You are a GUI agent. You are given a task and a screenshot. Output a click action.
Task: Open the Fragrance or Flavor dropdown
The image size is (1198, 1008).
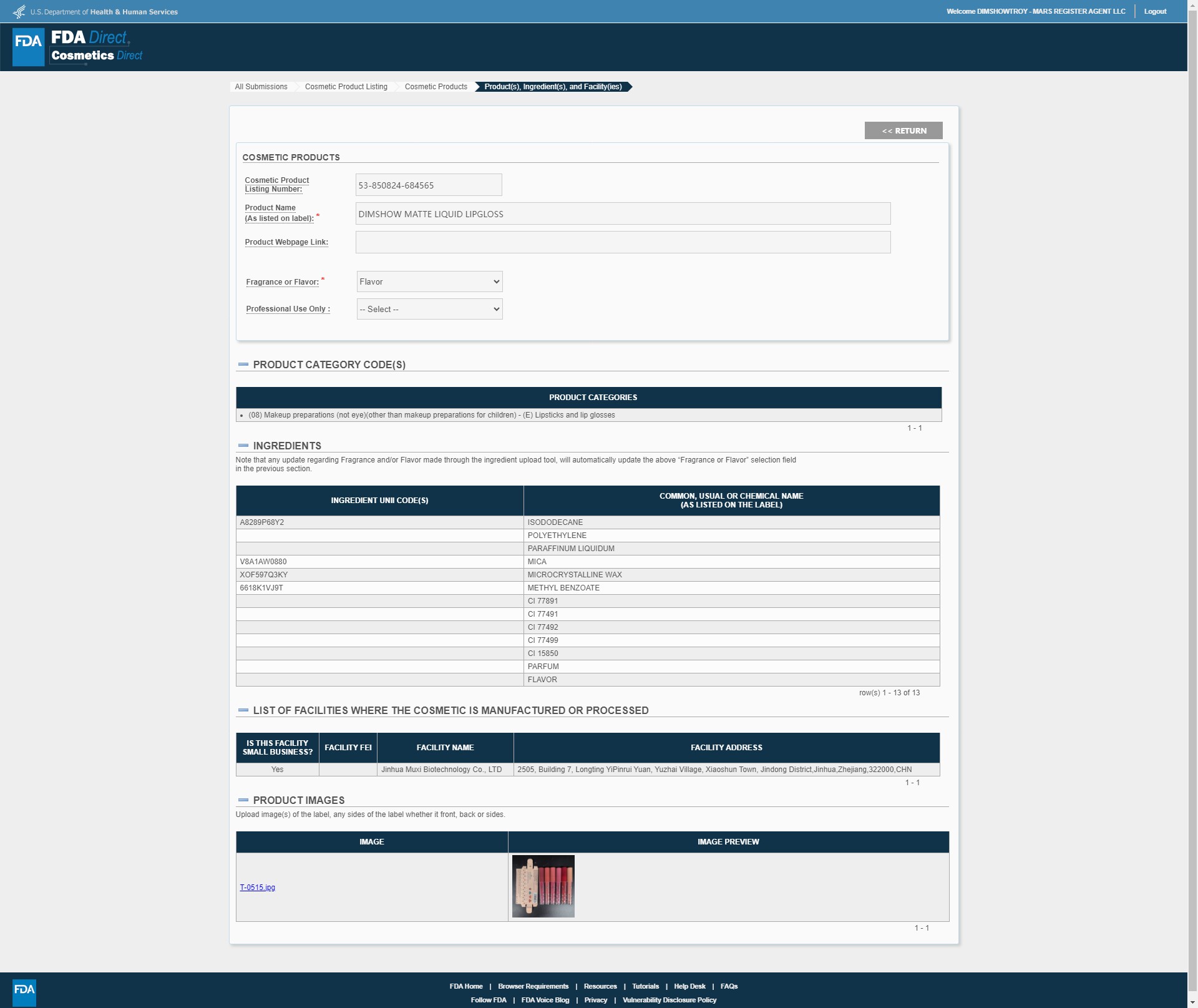429,281
